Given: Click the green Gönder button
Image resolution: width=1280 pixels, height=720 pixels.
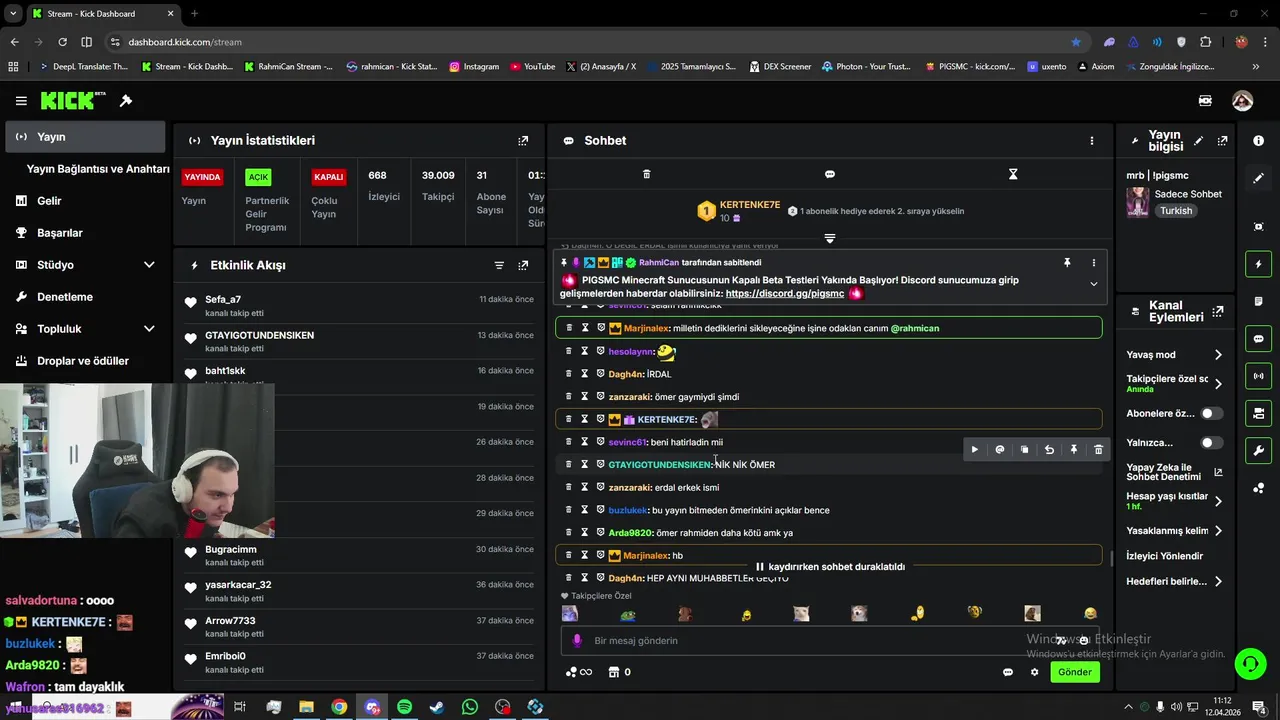Looking at the screenshot, I should point(1075,672).
